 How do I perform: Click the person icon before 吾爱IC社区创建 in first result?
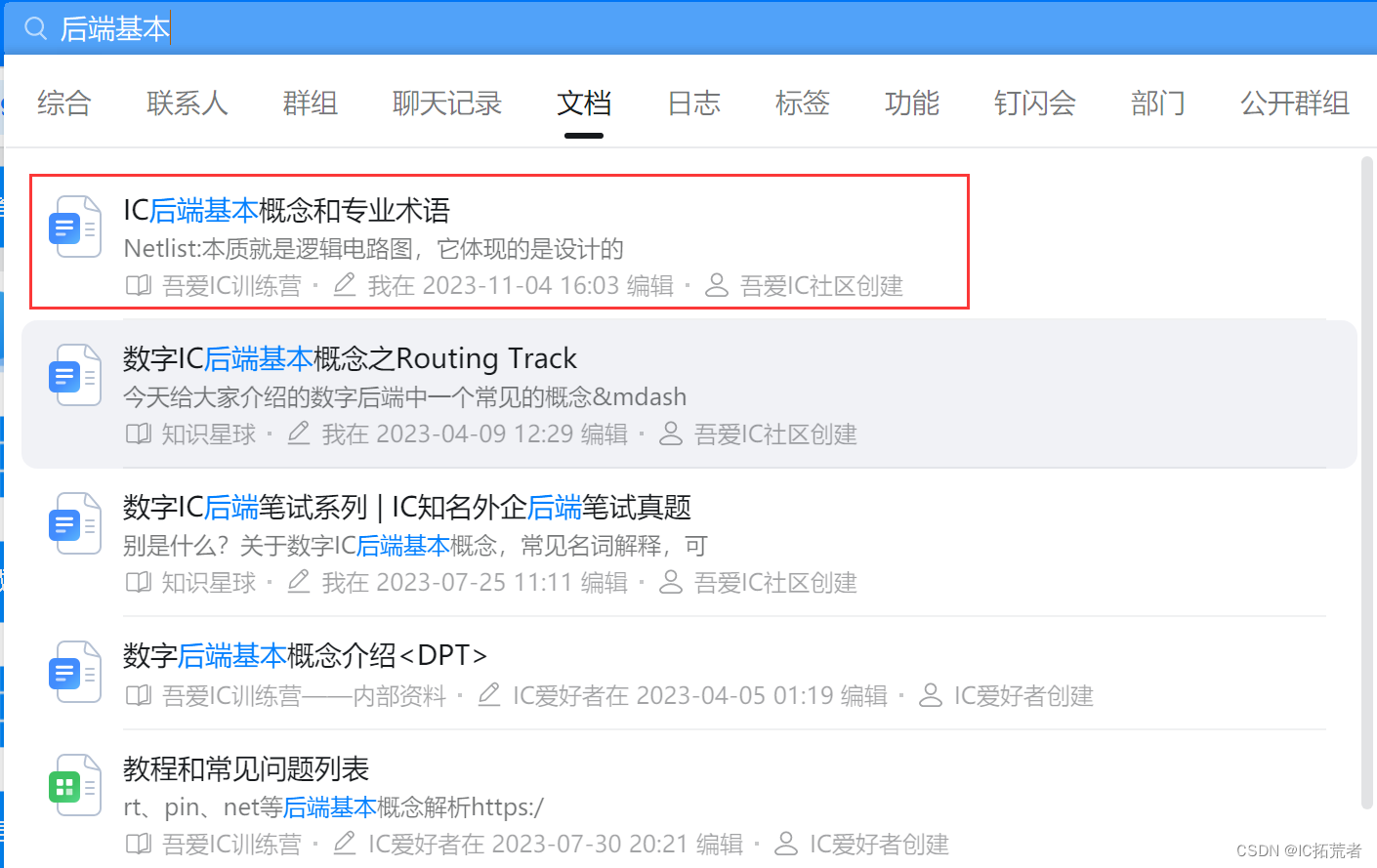717,286
